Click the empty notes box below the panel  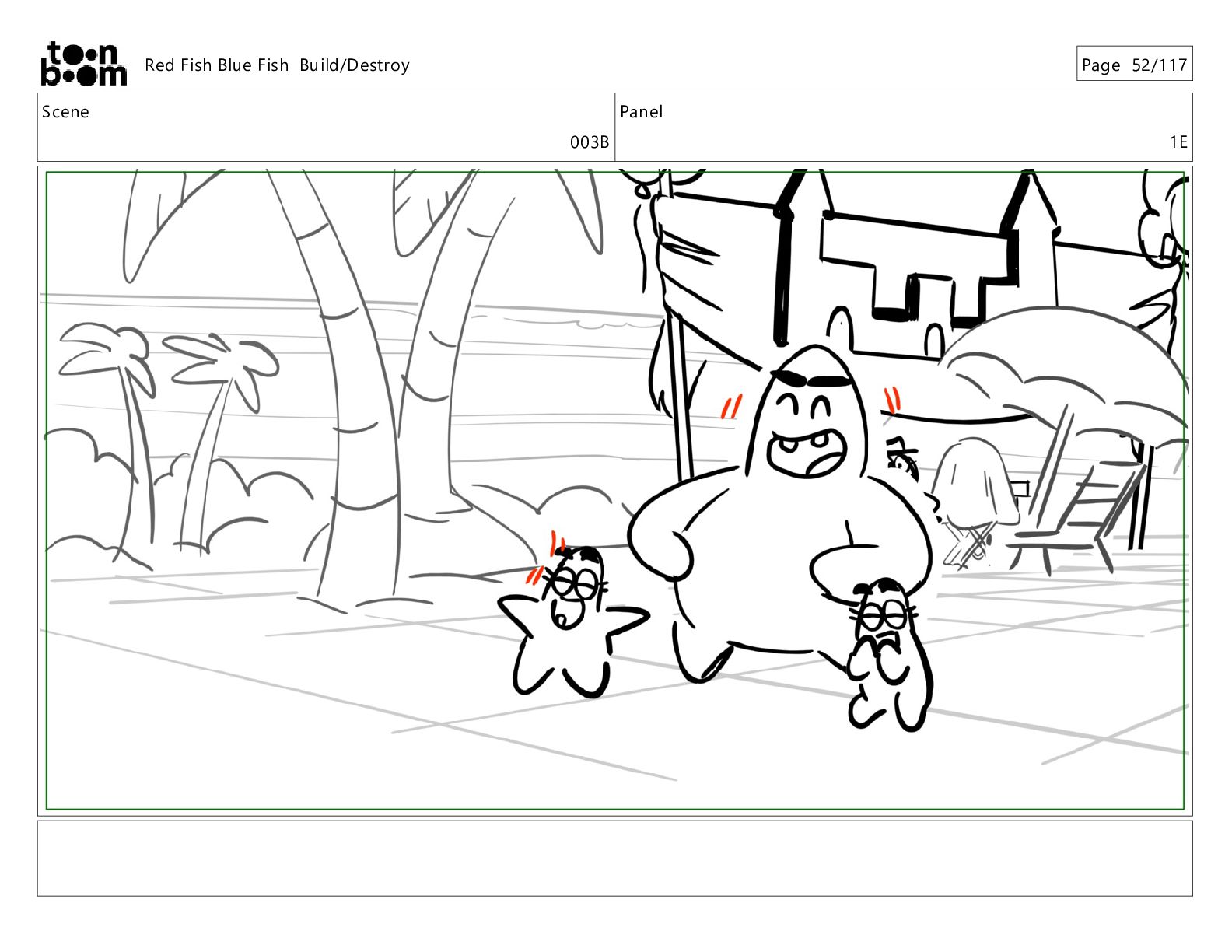pos(614,858)
